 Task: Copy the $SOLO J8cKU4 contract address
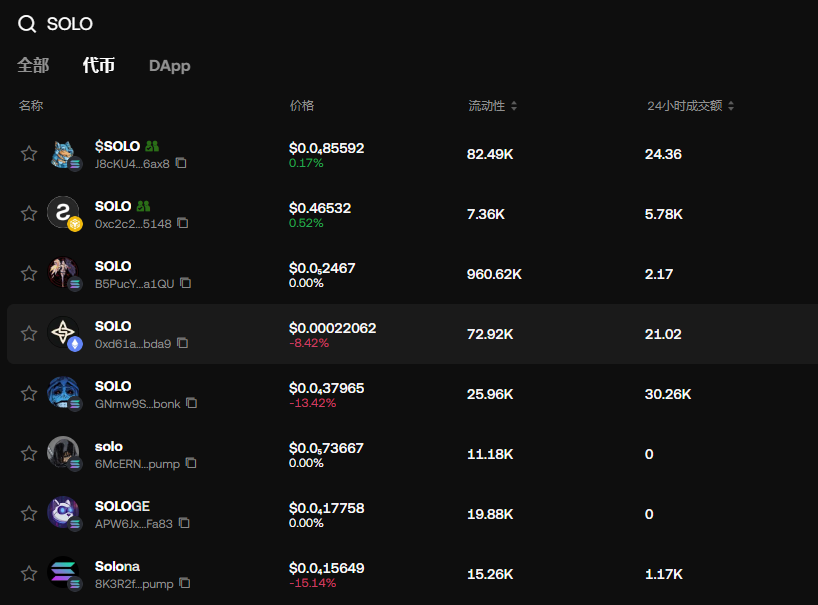[181, 163]
